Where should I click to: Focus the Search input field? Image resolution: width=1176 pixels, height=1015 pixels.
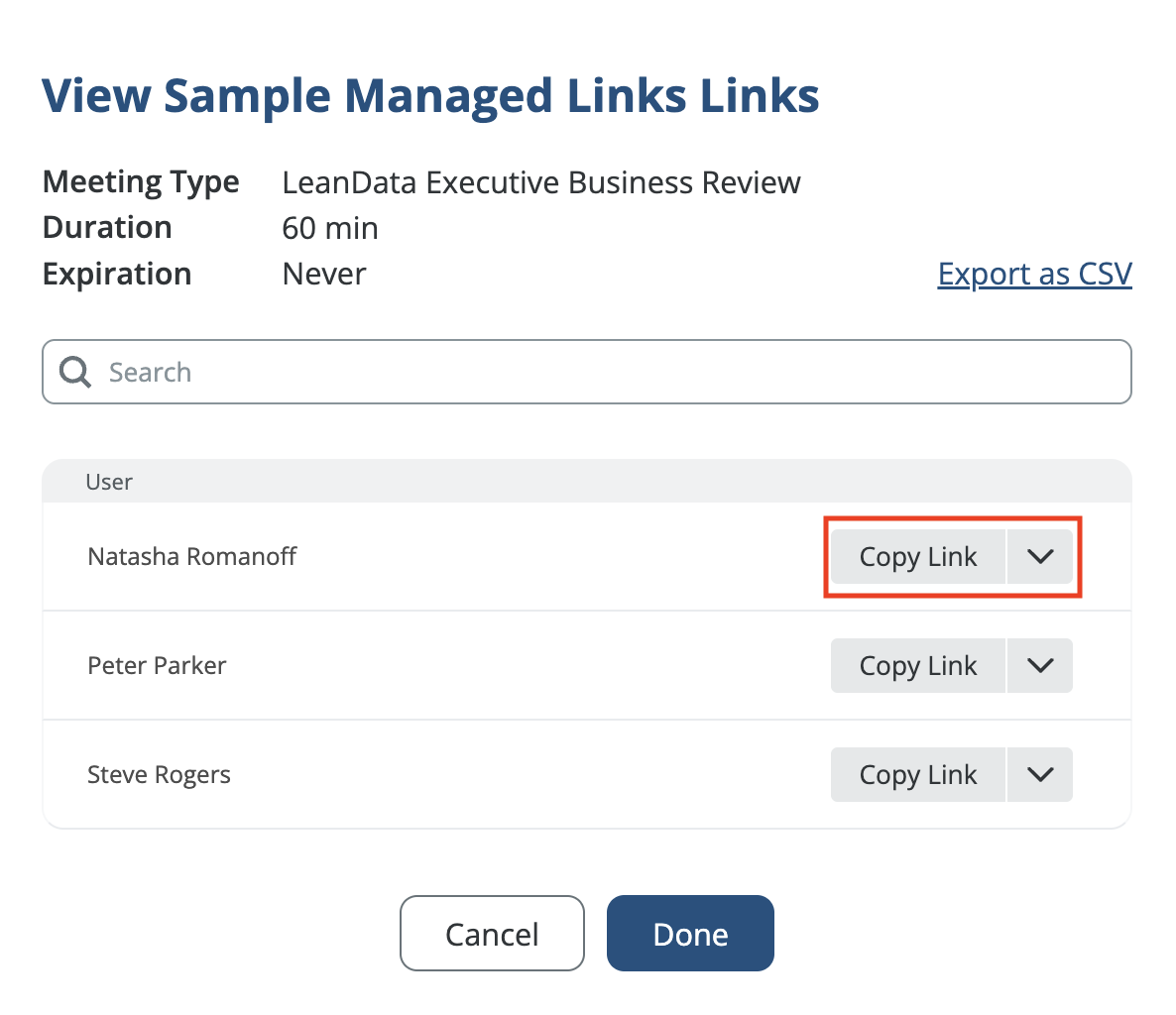click(595, 373)
